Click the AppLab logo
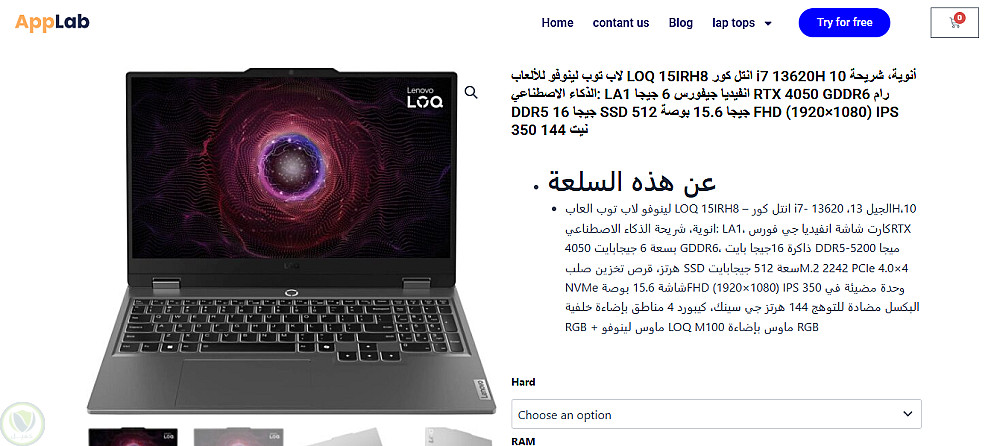The width and height of the screenshot is (1000, 446). (x=52, y=22)
